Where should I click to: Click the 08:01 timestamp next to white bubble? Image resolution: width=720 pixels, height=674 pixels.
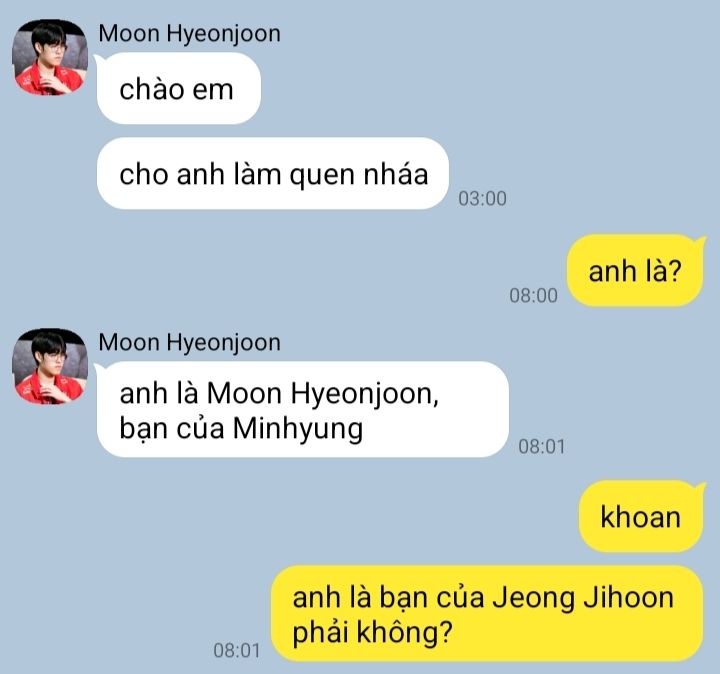coord(541,447)
